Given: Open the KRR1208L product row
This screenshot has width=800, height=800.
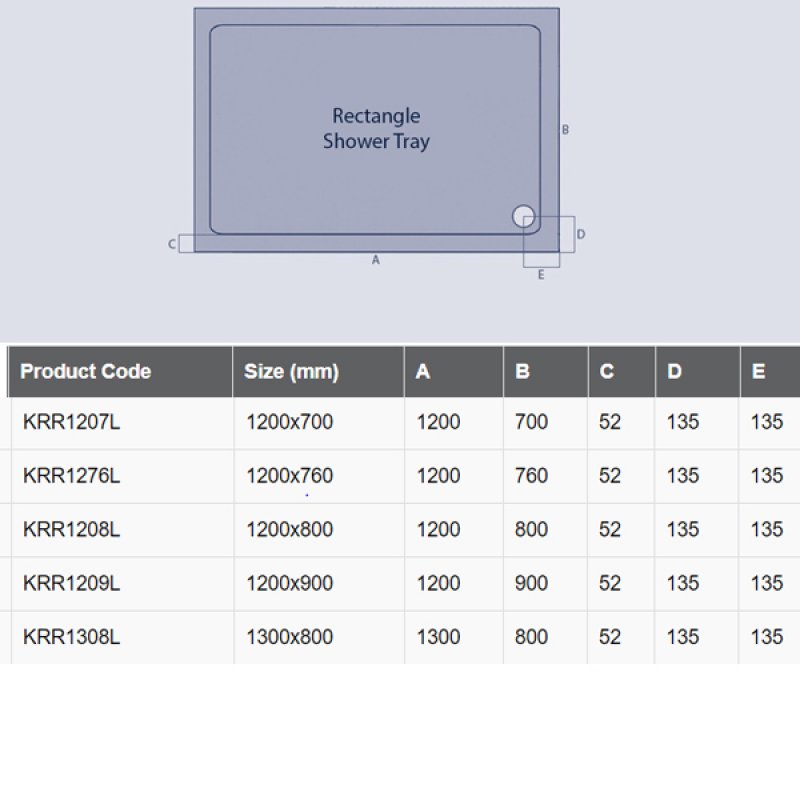Looking at the screenshot, I should click(71, 529).
